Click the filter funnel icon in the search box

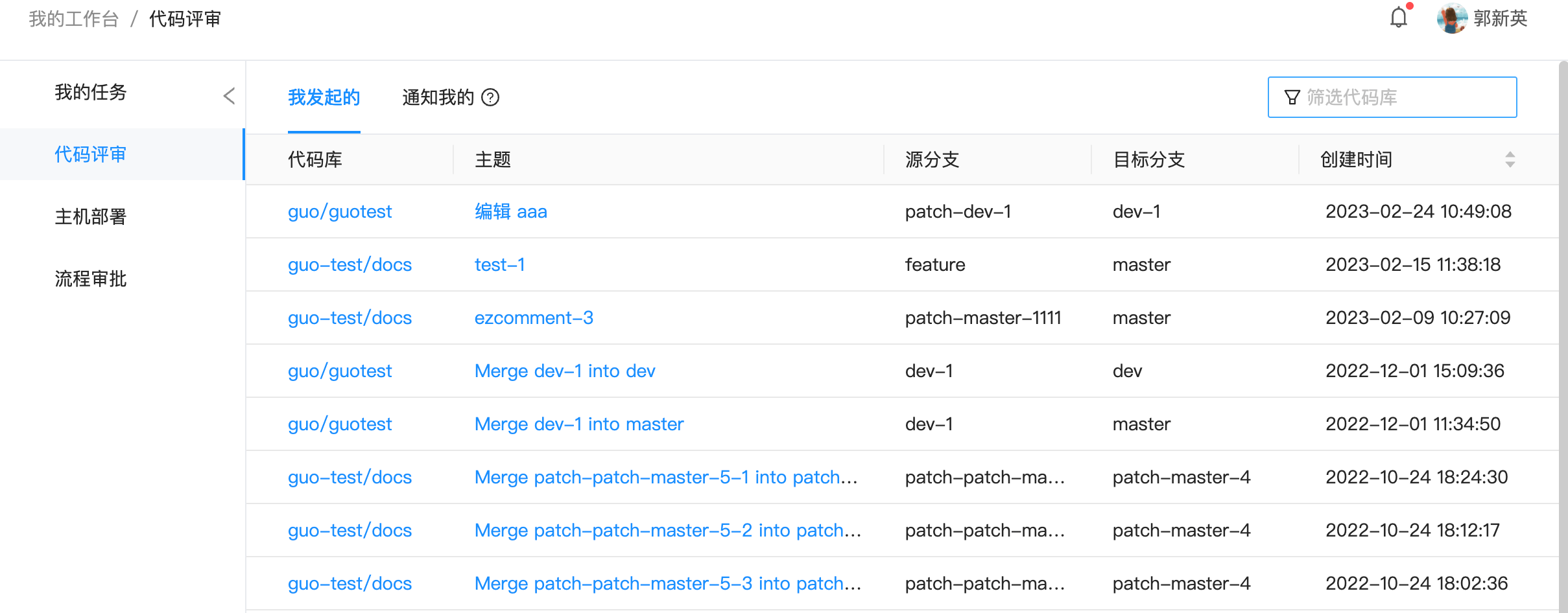(1292, 97)
